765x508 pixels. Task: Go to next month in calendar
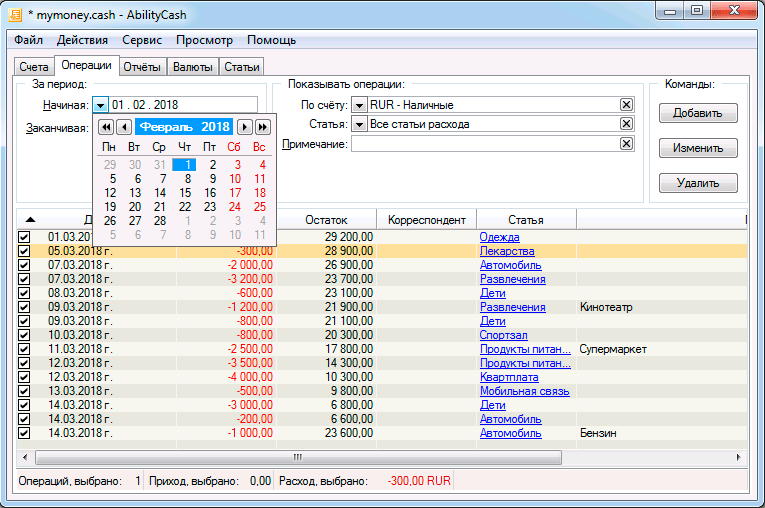tap(244, 127)
